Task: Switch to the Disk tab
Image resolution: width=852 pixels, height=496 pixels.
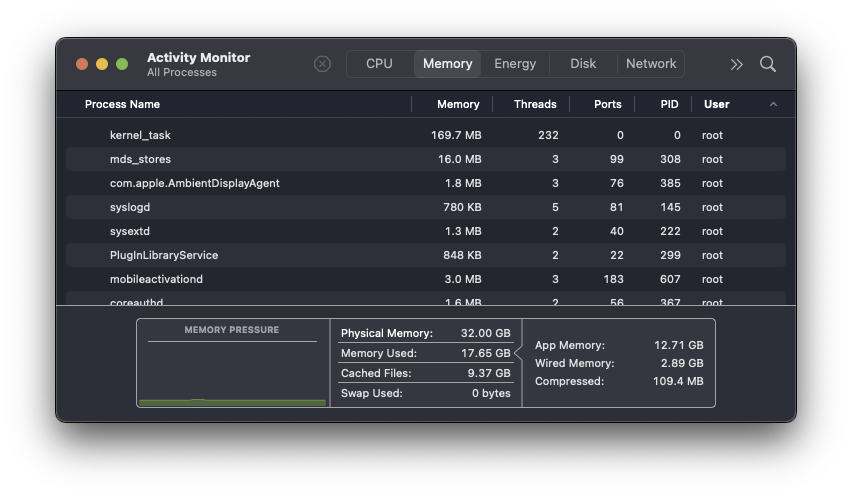Action: [583, 64]
